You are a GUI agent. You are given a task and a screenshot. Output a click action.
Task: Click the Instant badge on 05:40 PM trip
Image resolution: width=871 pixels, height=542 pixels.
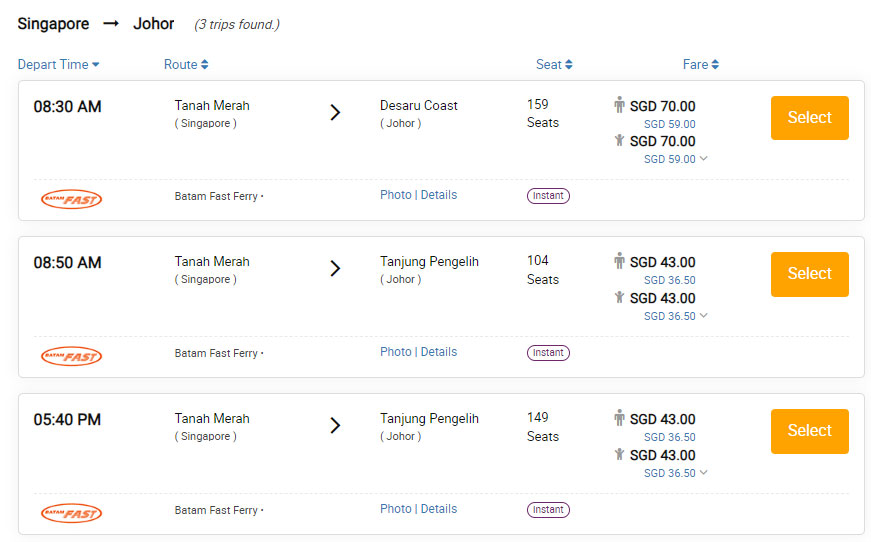point(548,510)
